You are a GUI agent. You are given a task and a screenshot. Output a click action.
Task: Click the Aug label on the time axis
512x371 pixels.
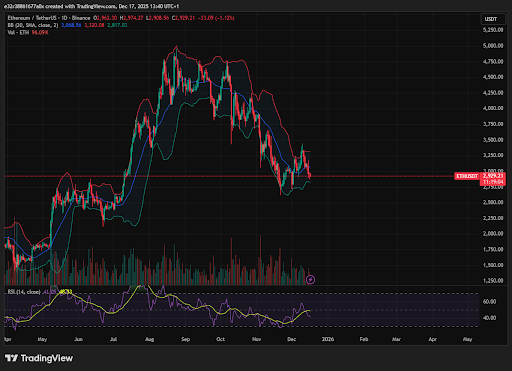click(x=150, y=339)
